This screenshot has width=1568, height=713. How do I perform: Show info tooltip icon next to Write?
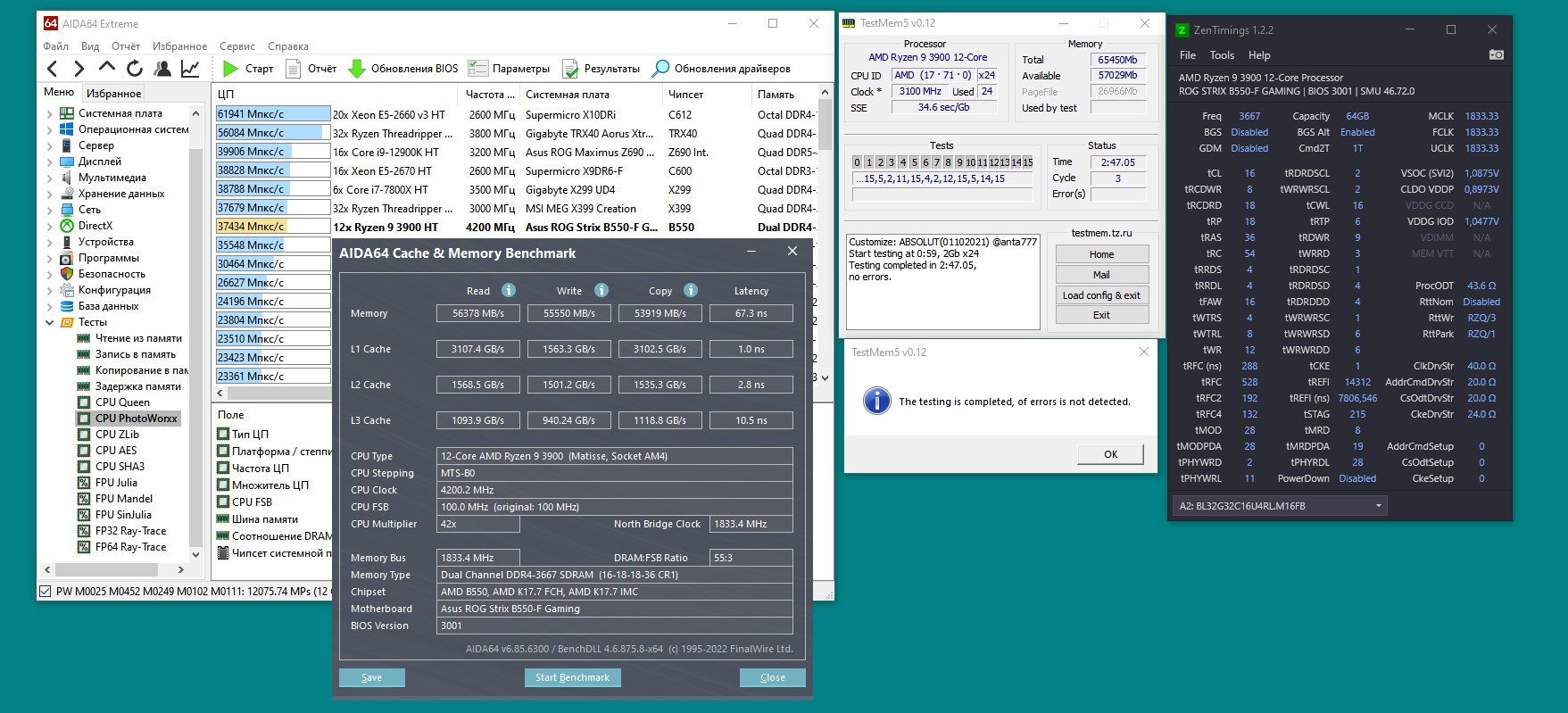pos(601,290)
